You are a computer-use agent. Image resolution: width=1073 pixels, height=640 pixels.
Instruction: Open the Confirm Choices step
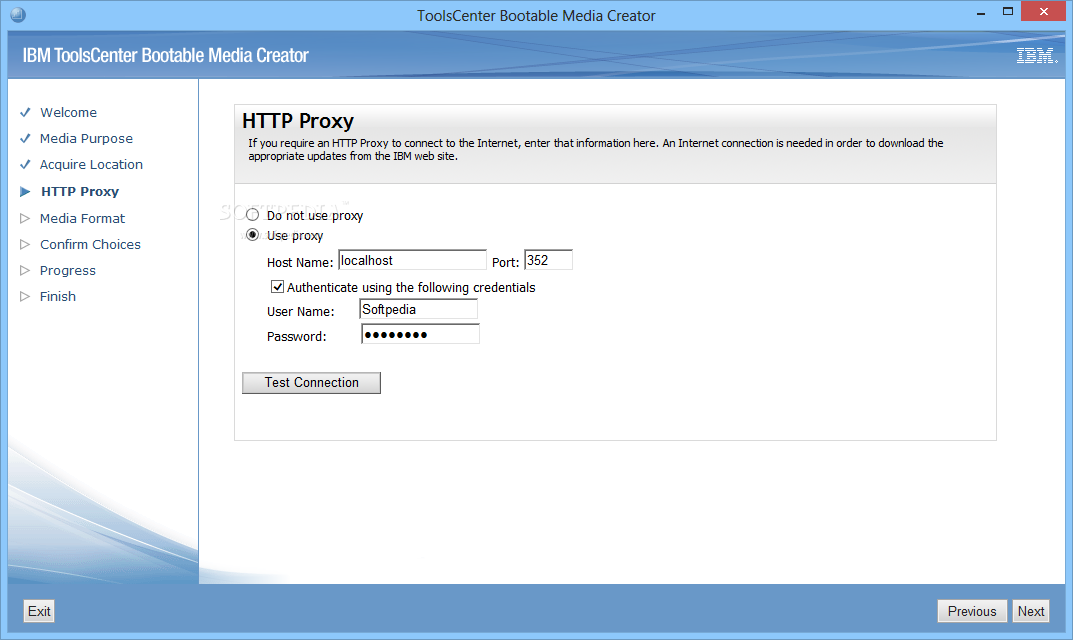pos(90,244)
